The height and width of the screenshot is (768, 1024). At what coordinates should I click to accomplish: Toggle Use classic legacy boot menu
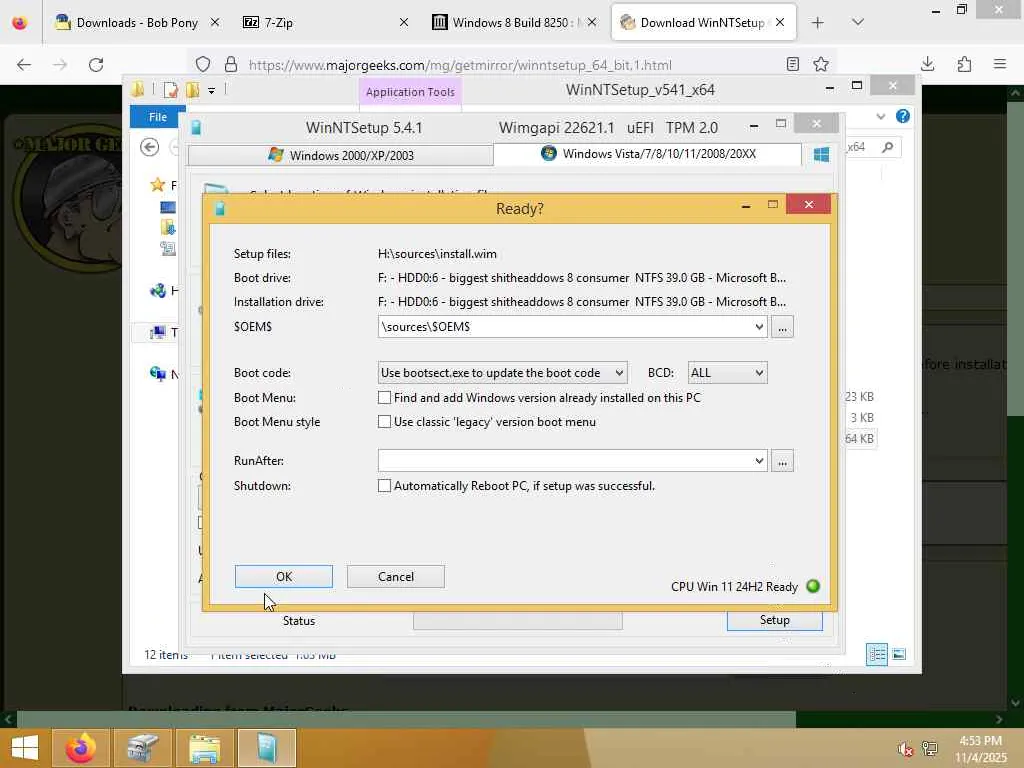tap(384, 422)
